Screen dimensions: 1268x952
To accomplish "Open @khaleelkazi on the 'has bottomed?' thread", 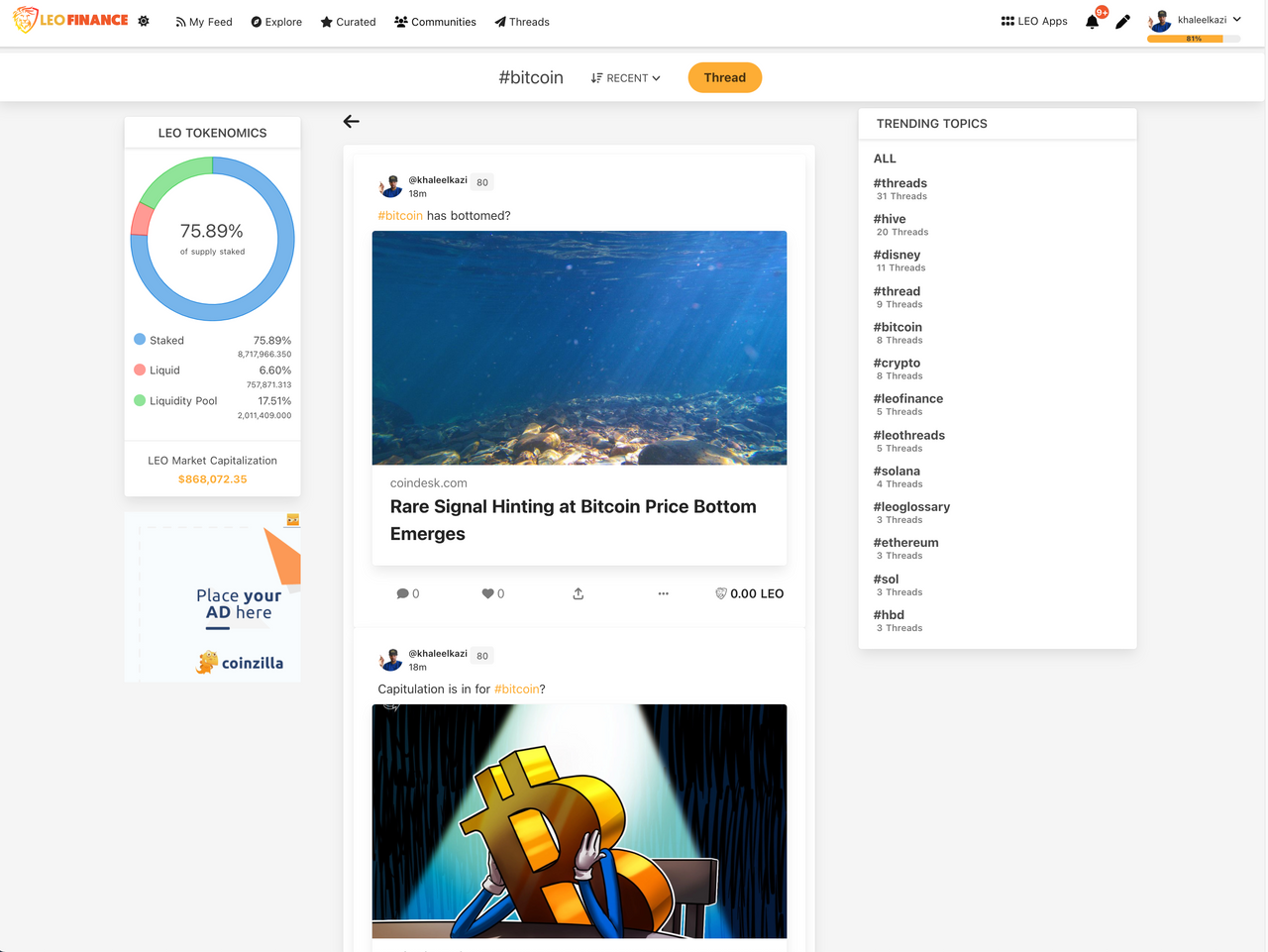I will click(x=438, y=180).
